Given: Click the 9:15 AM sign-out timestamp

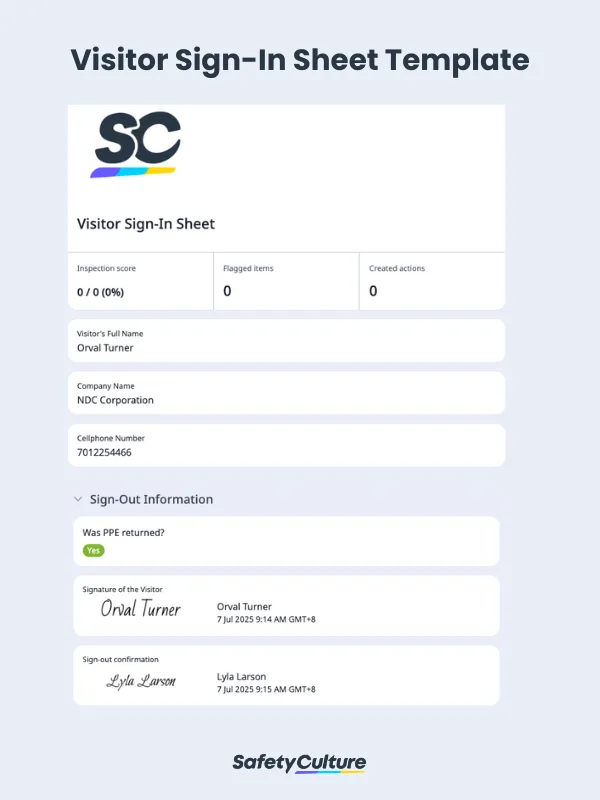Looking at the screenshot, I should (x=265, y=689).
